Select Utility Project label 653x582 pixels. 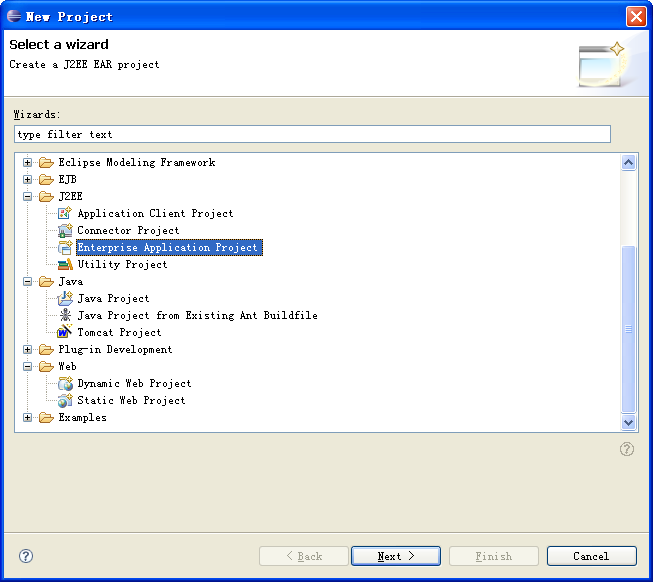pos(122,264)
